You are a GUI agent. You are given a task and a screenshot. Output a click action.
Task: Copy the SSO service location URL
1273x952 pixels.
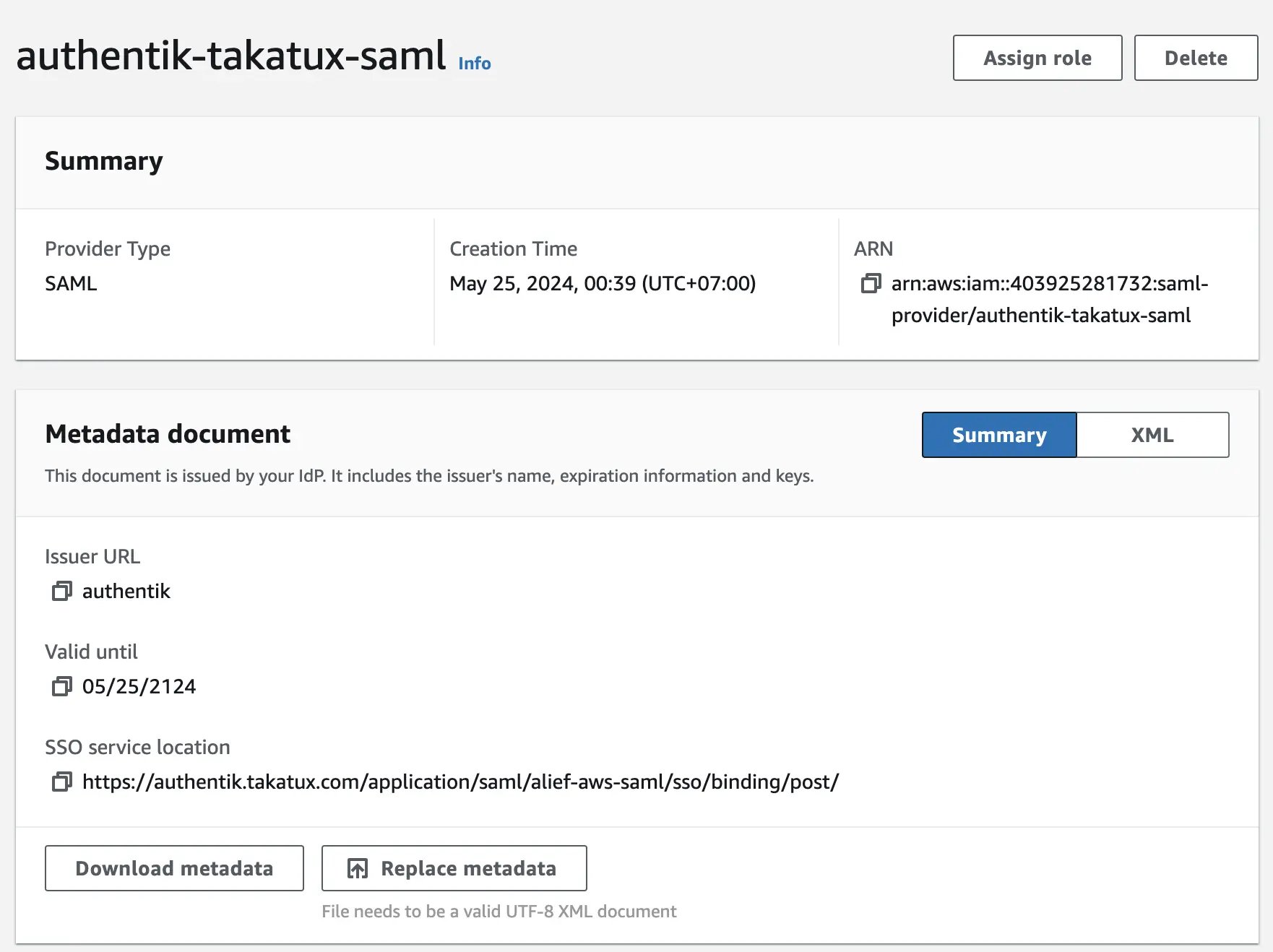pos(62,782)
